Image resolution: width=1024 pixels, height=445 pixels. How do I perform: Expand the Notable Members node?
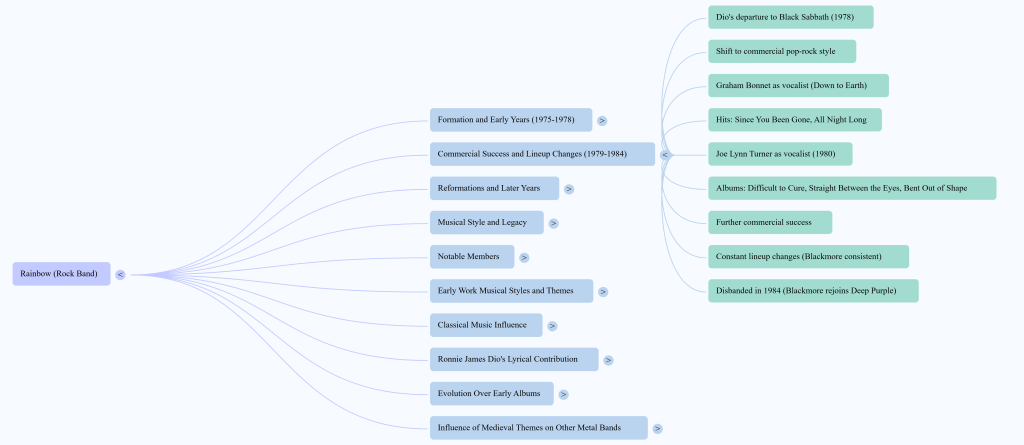[x=524, y=257]
